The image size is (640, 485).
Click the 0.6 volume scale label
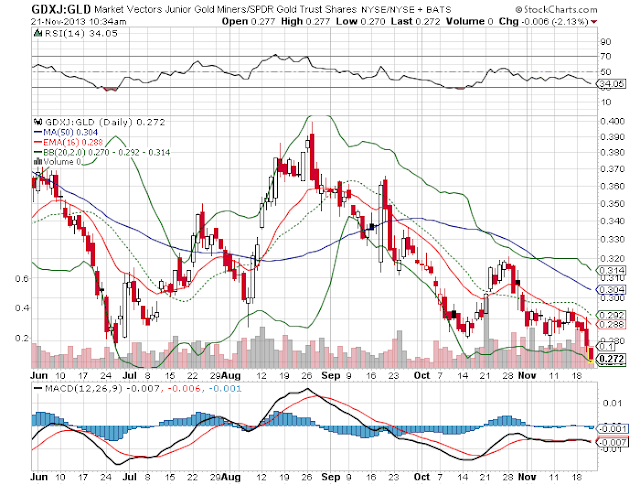point(22,279)
